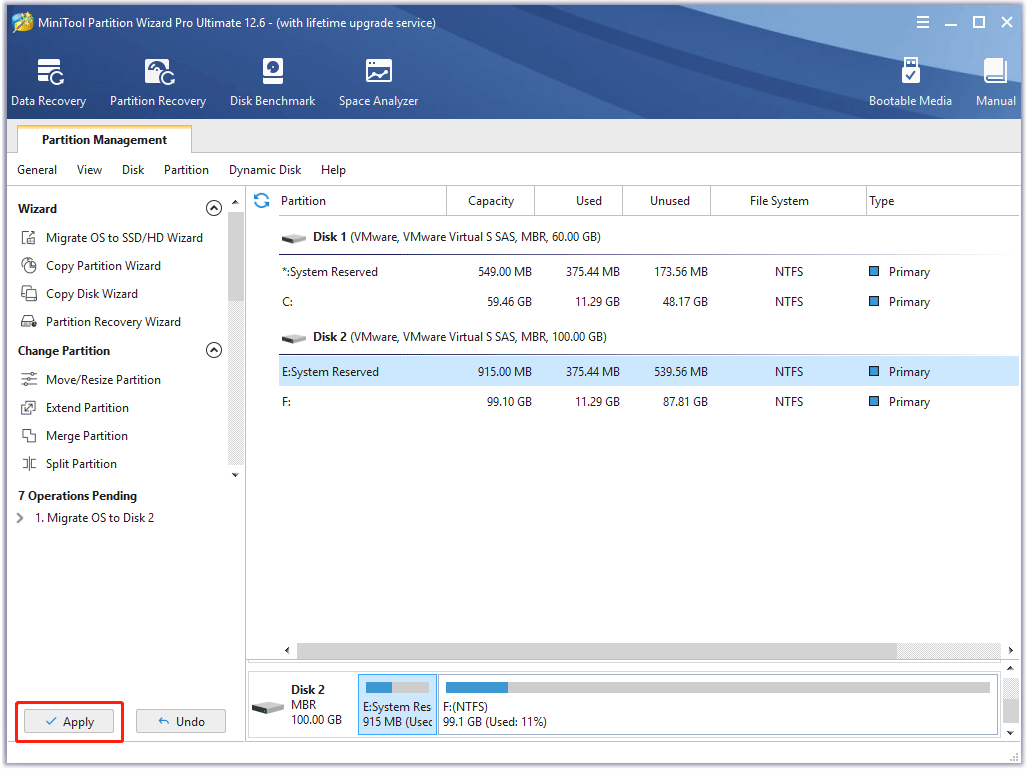Viewport: 1026px width, 770px height.
Task: Create Bootable Media
Action: click(x=910, y=82)
